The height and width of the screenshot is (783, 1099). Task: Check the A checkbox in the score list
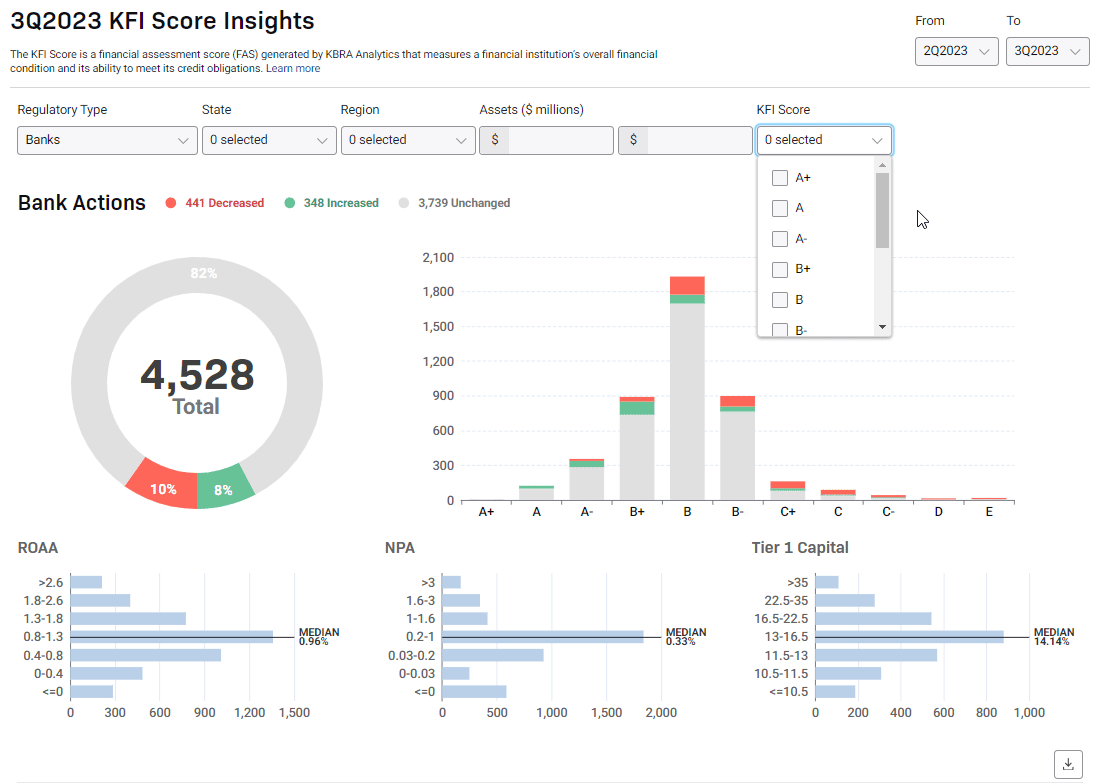coord(778,208)
